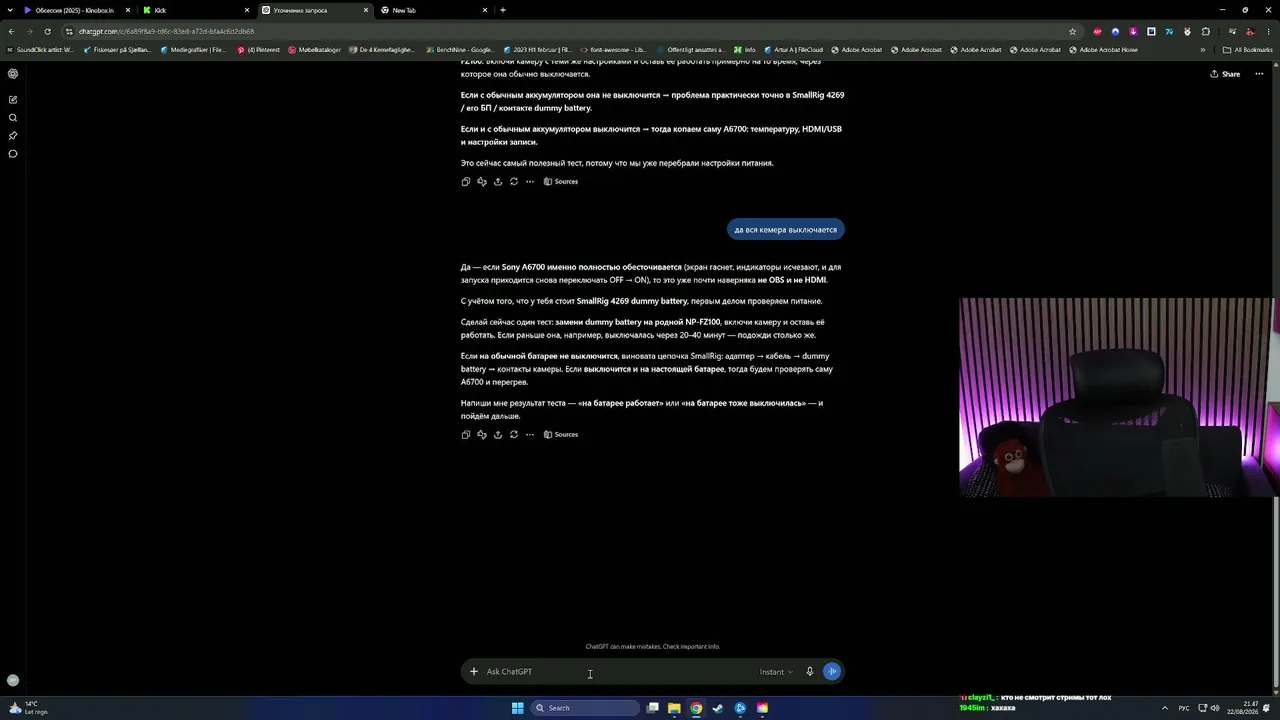The height and width of the screenshot is (720, 1280).
Task: Open the Extensions puzzle-piece menu
Action: point(1205,31)
